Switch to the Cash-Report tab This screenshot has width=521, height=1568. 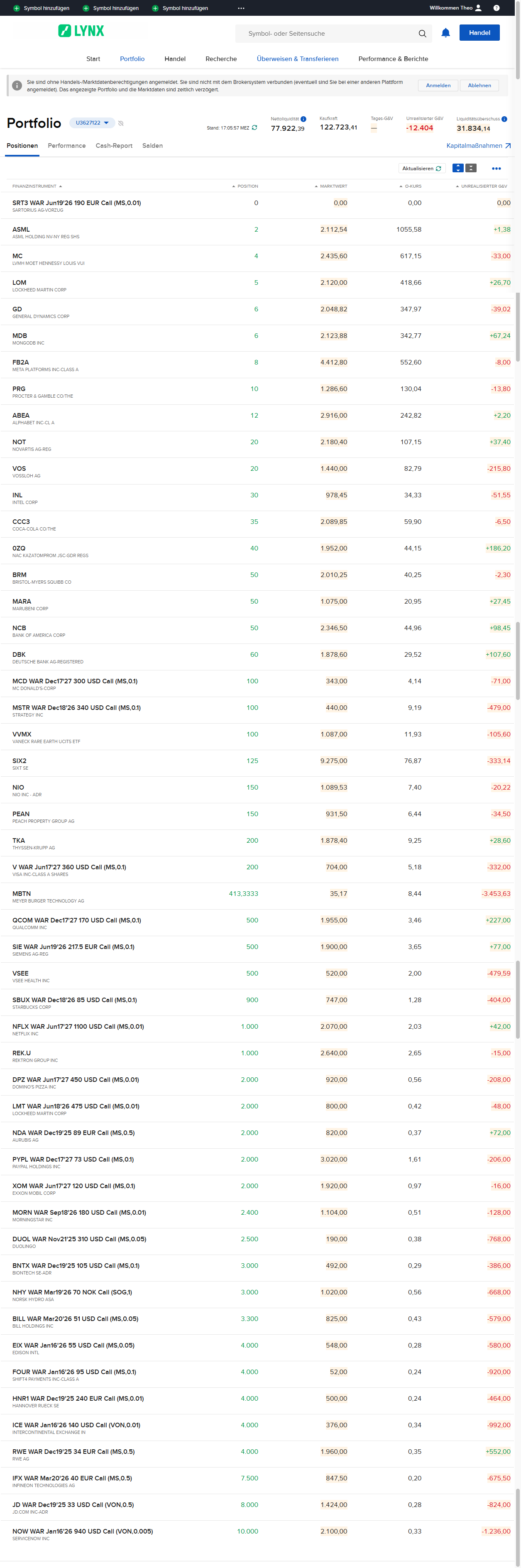pos(114,146)
